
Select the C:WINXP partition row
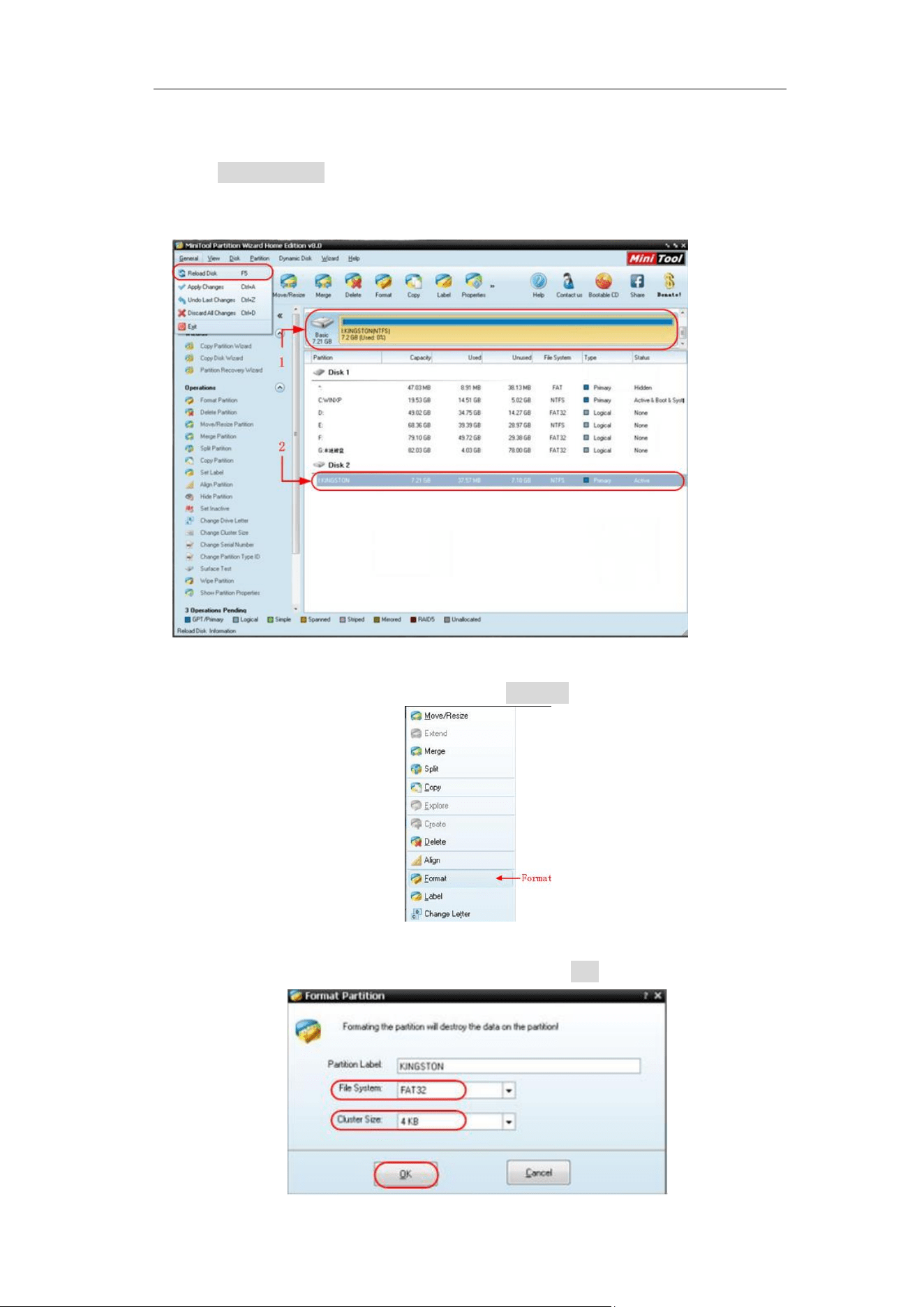click(498, 401)
